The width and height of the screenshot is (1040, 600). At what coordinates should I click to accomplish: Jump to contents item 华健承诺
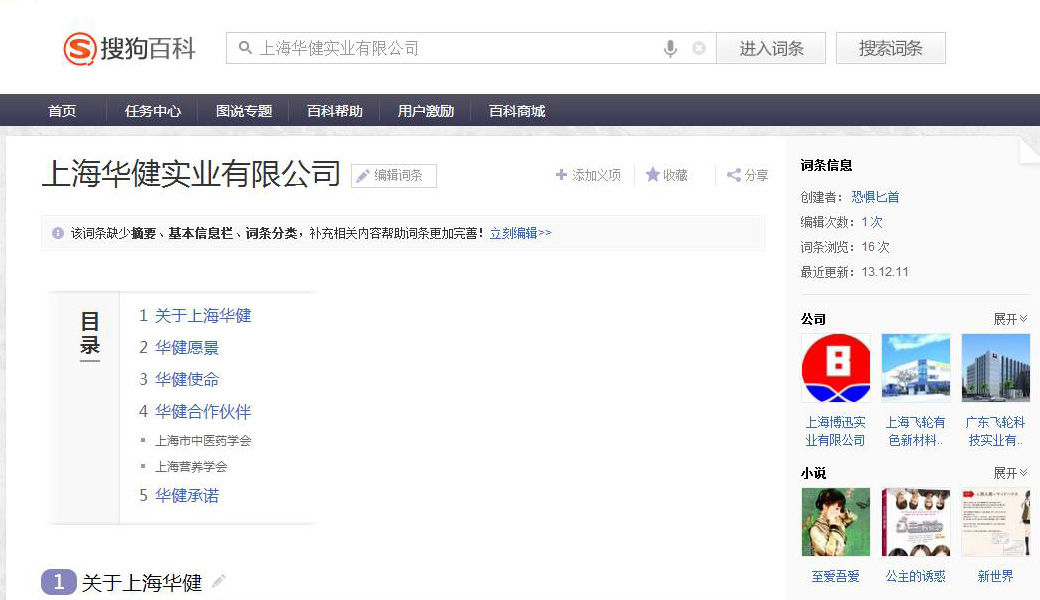(x=187, y=495)
